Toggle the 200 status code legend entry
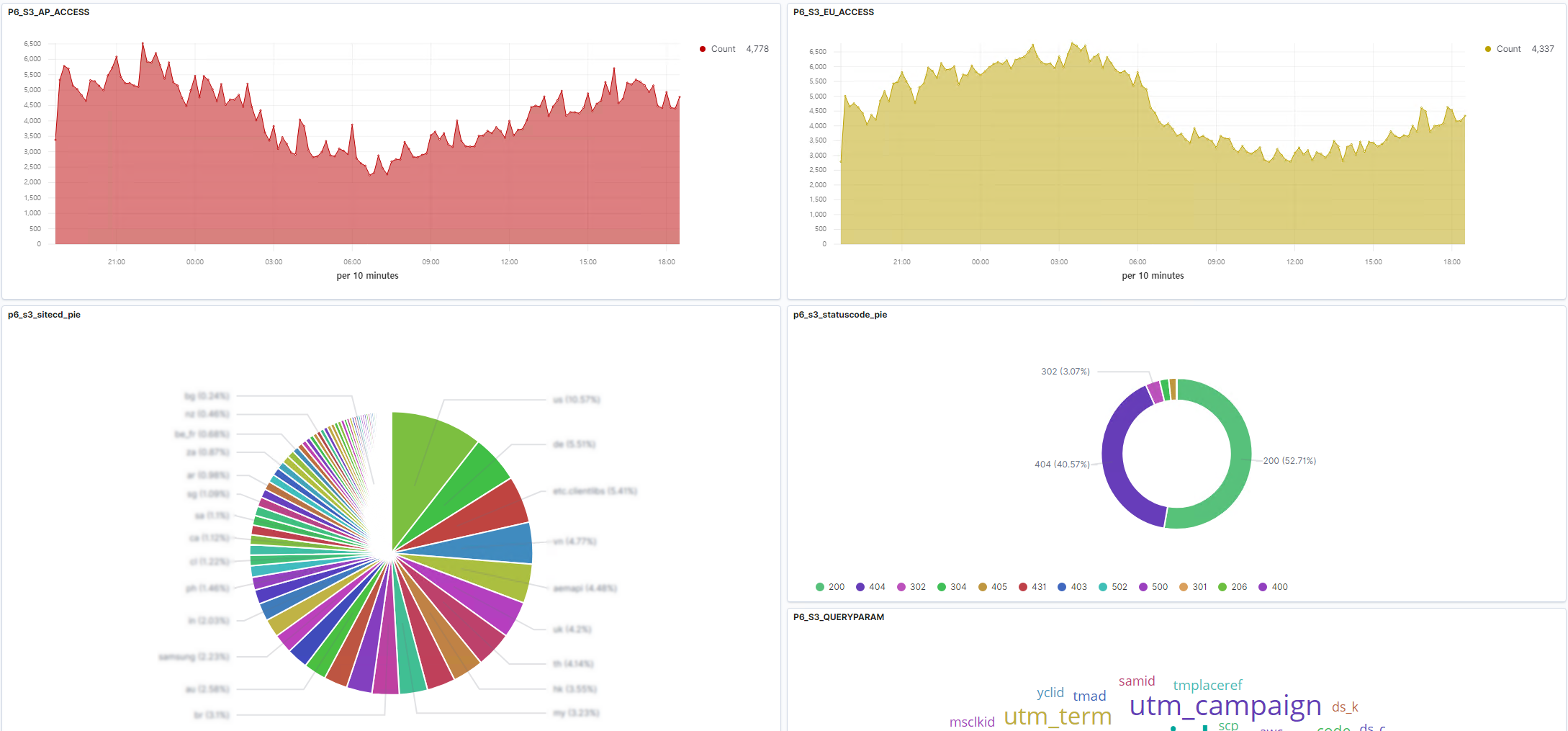The width and height of the screenshot is (1568, 731). tap(830, 587)
